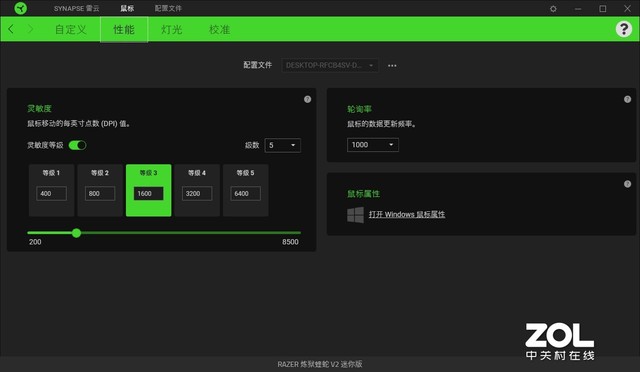Switch to the 自定义 tab
This screenshot has height=372, width=640.
71,29
